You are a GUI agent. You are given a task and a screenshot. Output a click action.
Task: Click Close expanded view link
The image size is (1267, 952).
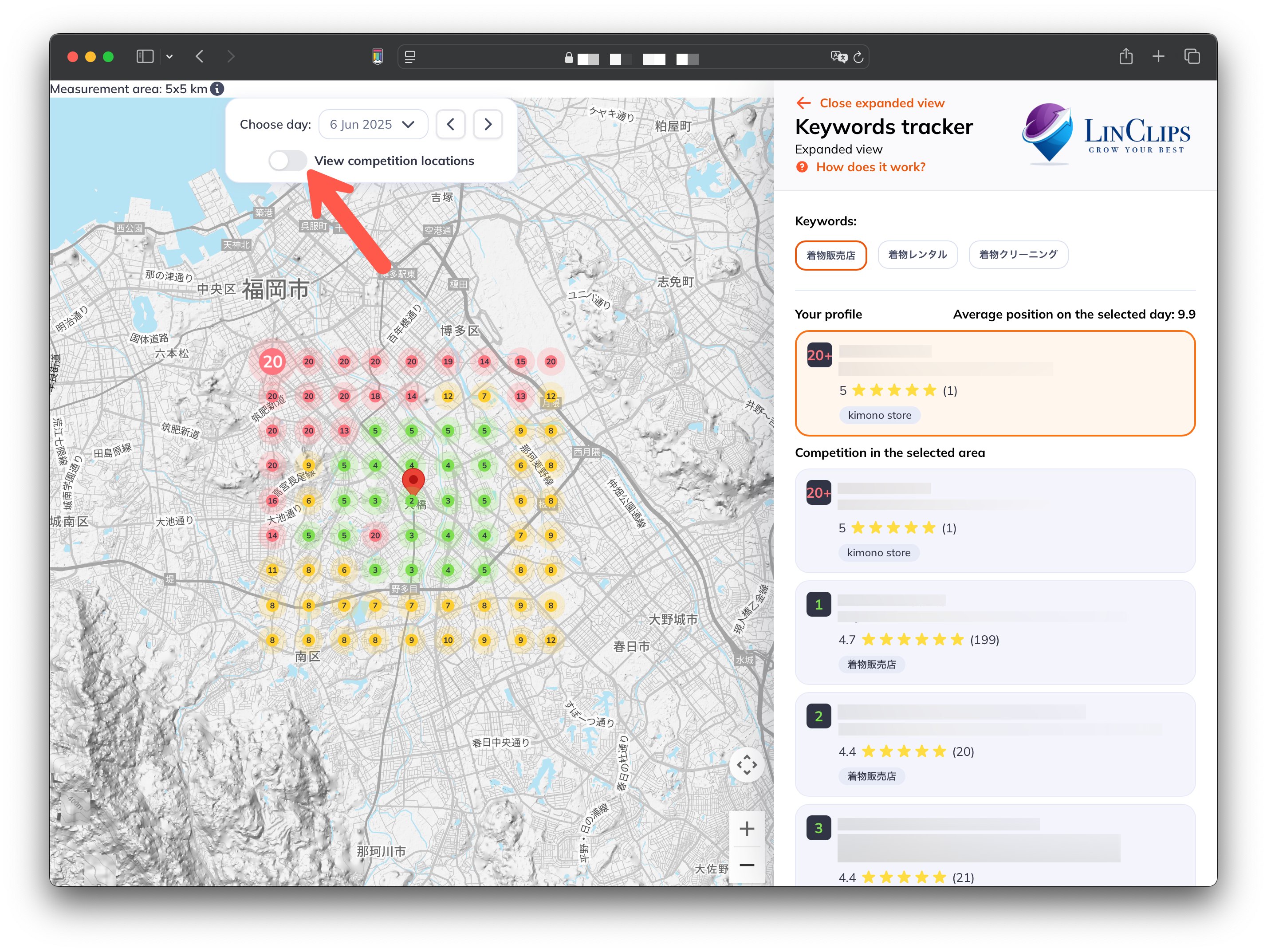coord(881,103)
